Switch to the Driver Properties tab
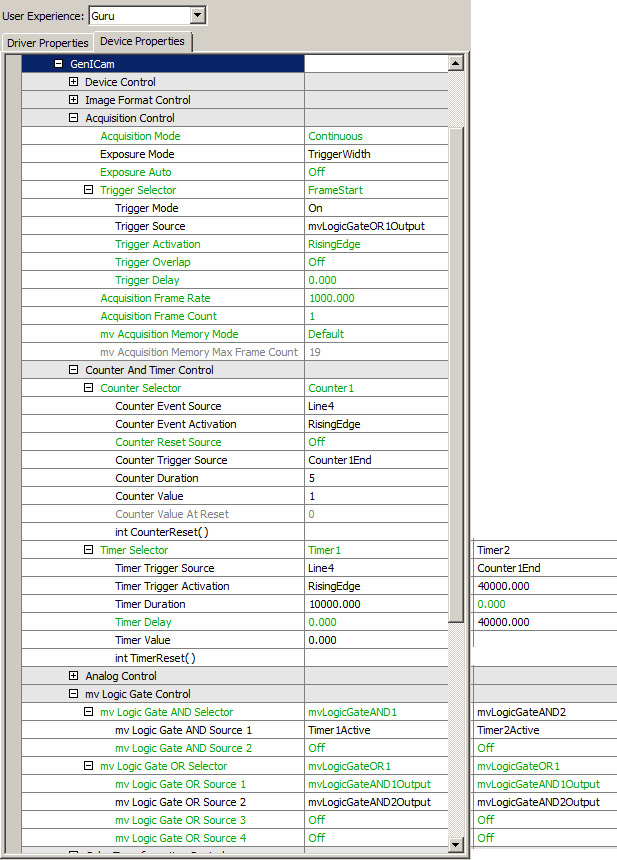The height and width of the screenshot is (860, 617). tap(47, 43)
